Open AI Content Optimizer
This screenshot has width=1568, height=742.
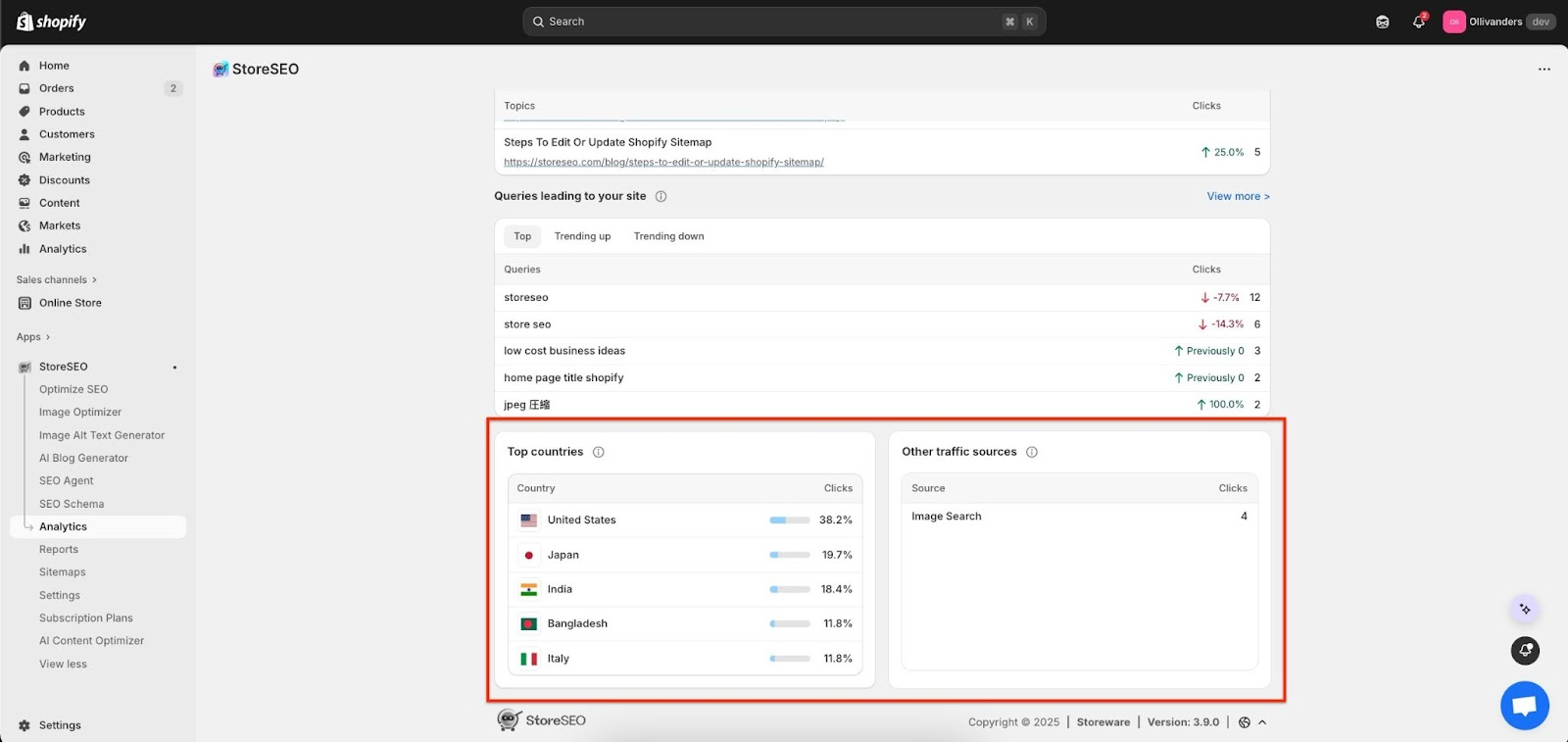(x=91, y=641)
